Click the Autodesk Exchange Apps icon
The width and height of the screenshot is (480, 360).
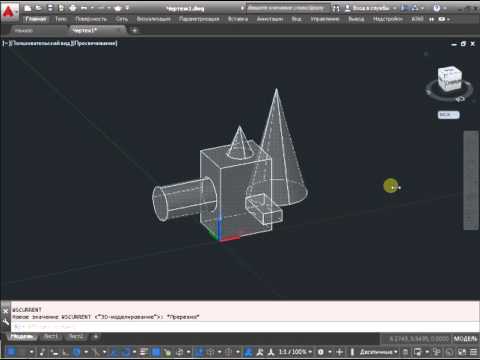pyautogui.click(x=405, y=8)
